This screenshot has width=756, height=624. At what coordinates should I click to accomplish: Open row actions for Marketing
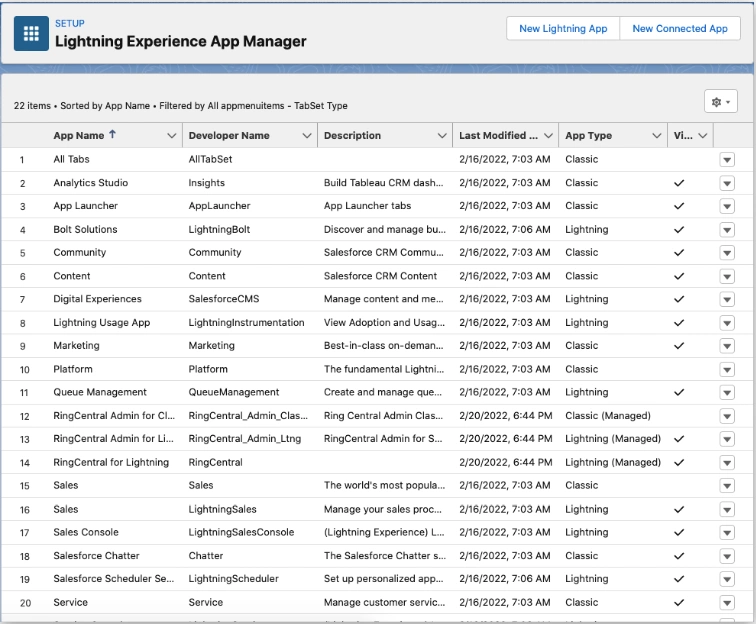[x=727, y=346]
